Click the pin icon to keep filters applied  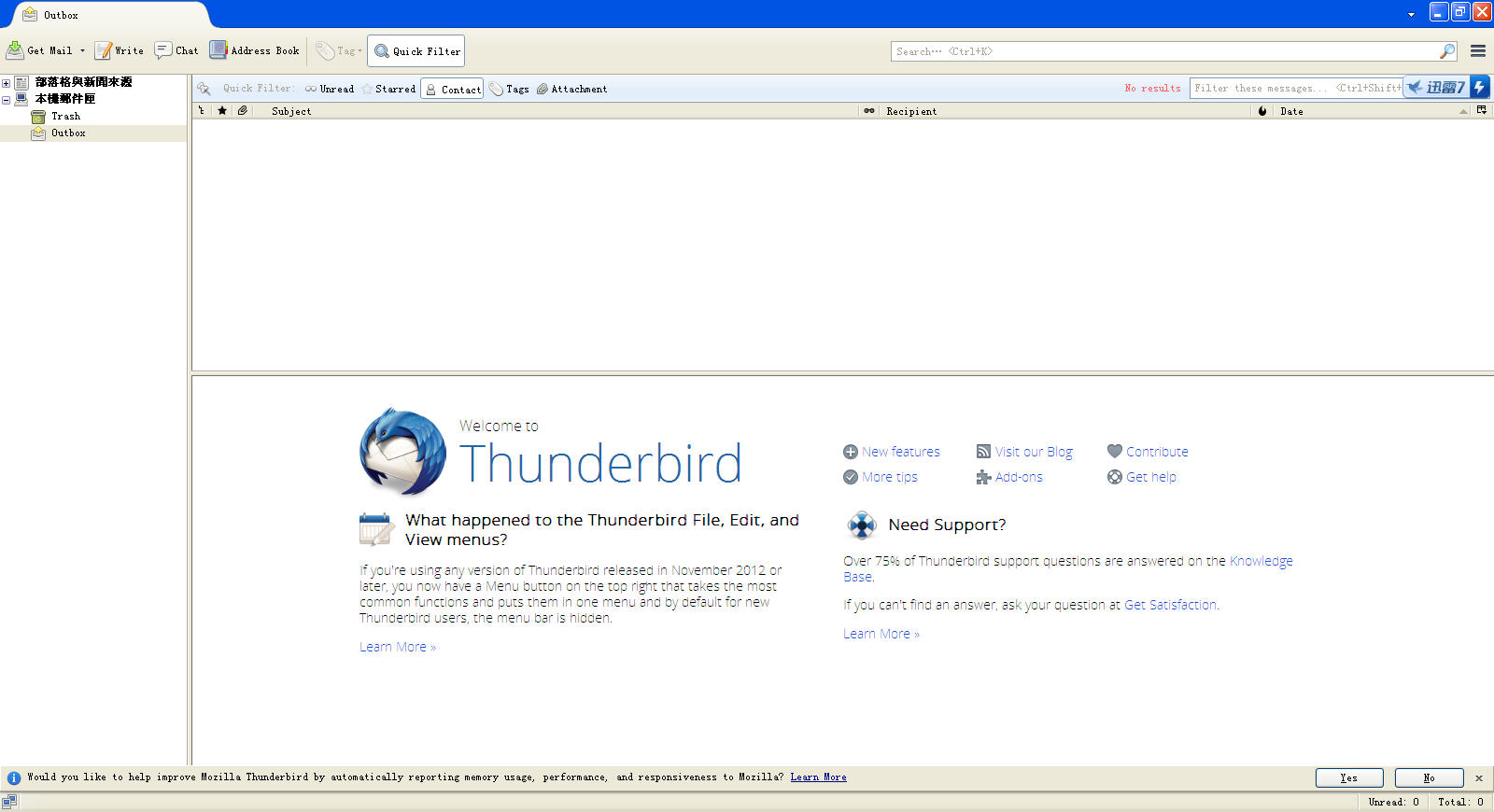tap(204, 89)
